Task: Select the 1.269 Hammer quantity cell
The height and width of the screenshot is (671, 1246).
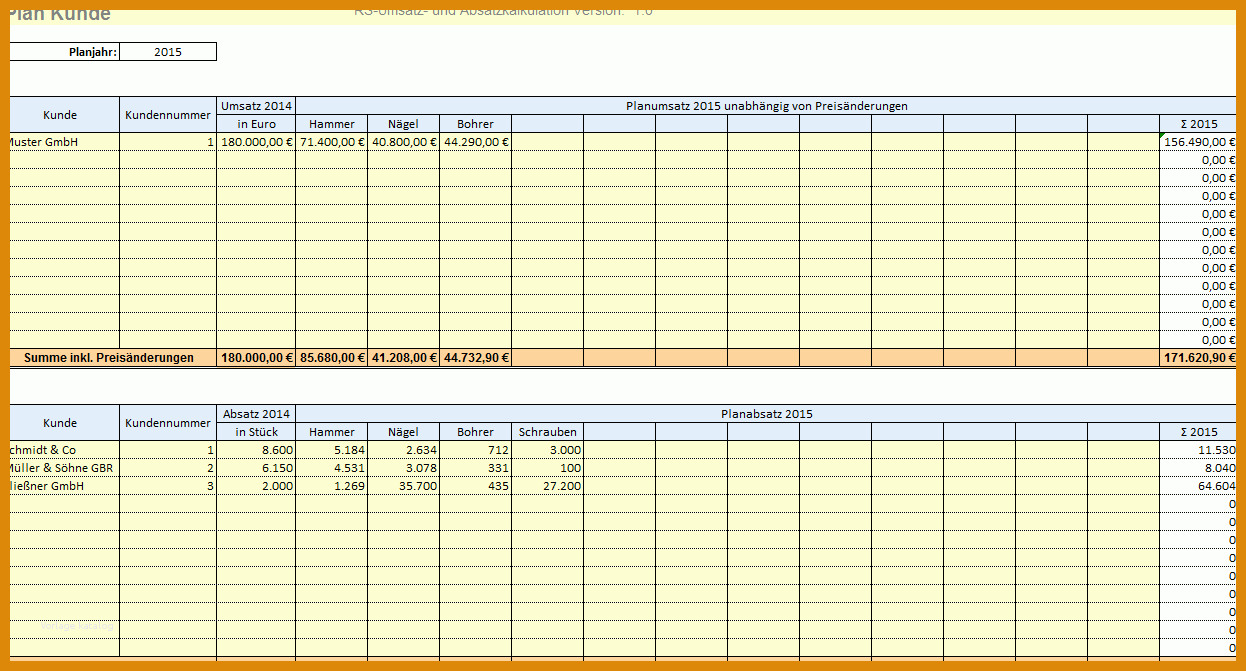Action: [x=332, y=485]
